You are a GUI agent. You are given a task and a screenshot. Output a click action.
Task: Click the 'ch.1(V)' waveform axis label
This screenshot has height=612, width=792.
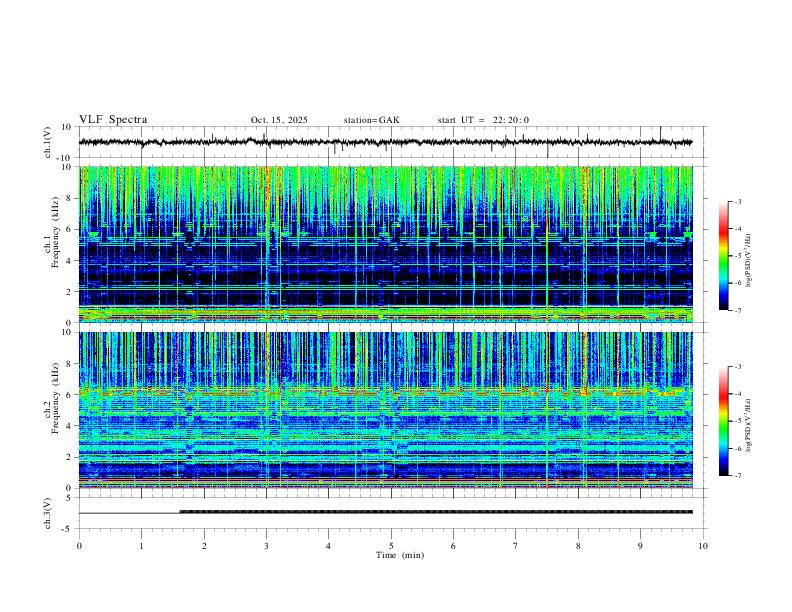click(x=48, y=142)
